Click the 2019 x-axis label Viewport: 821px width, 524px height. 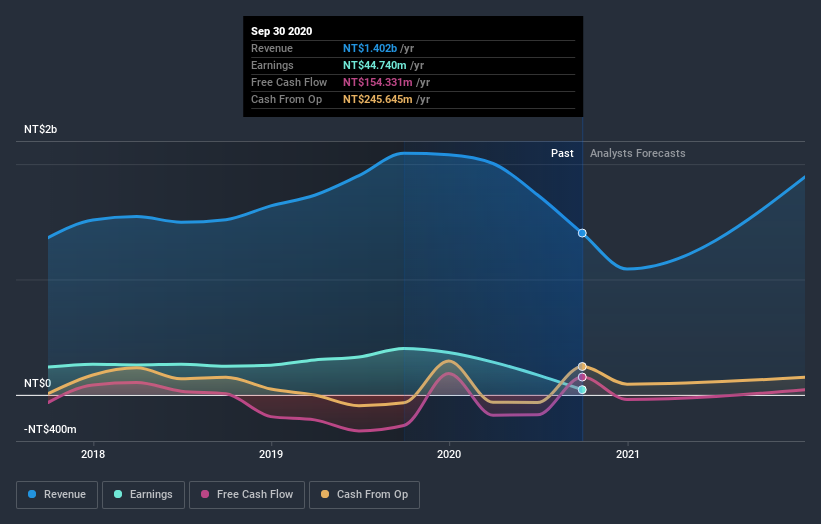pyautogui.click(x=271, y=454)
